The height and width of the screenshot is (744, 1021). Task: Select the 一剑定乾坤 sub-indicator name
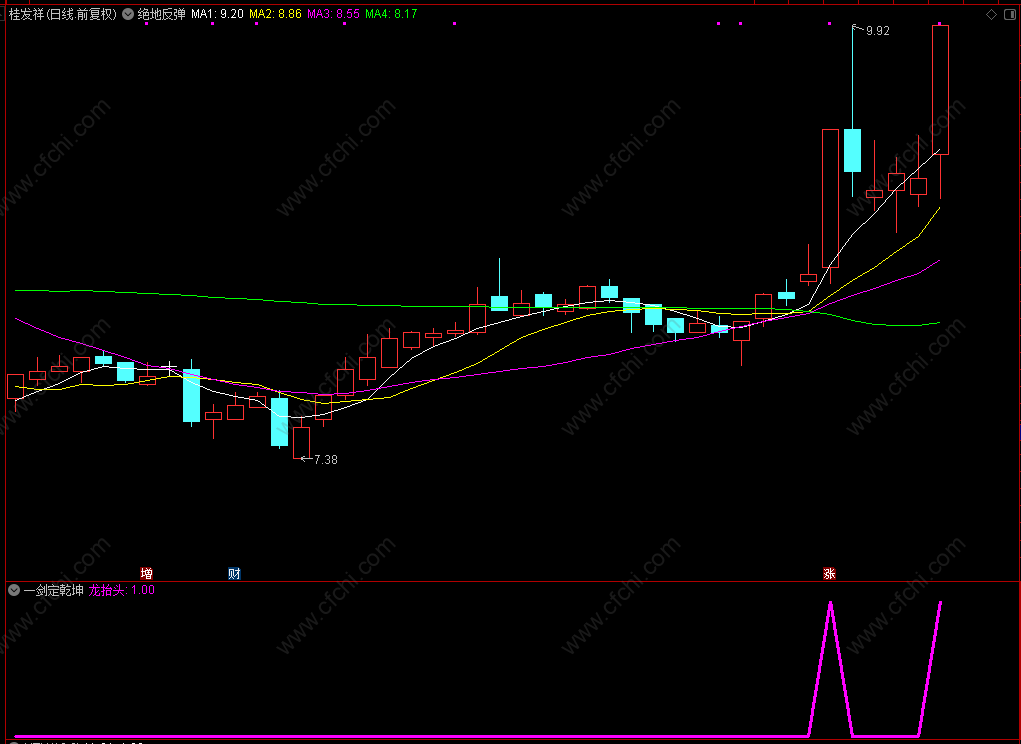click(x=53, y=590)
